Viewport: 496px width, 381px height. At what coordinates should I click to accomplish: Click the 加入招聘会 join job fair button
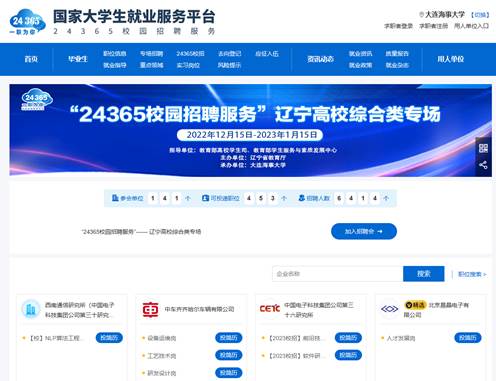click(x=364, y=231)
